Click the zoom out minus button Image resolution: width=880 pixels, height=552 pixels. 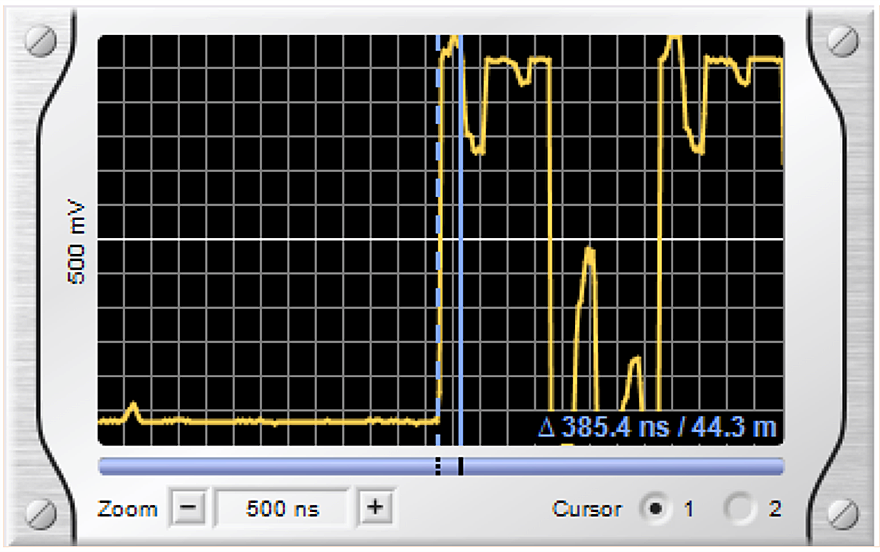188,508
